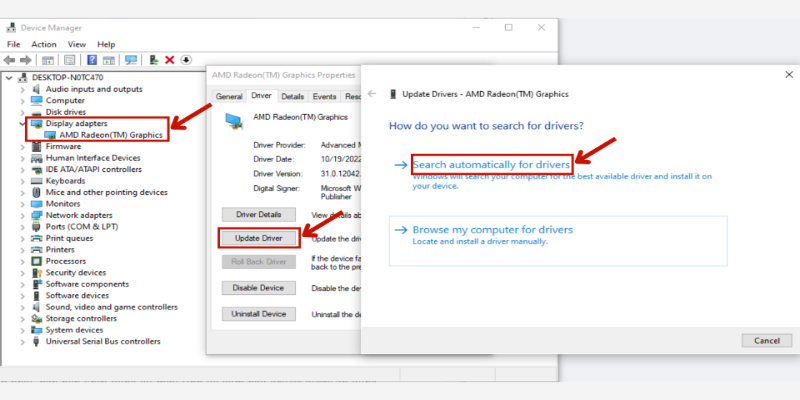The height and width of the screenshot is (400, 800).
Task: Select the AMD Radeon(TM) Graphics device
Action: pos(110,135)
